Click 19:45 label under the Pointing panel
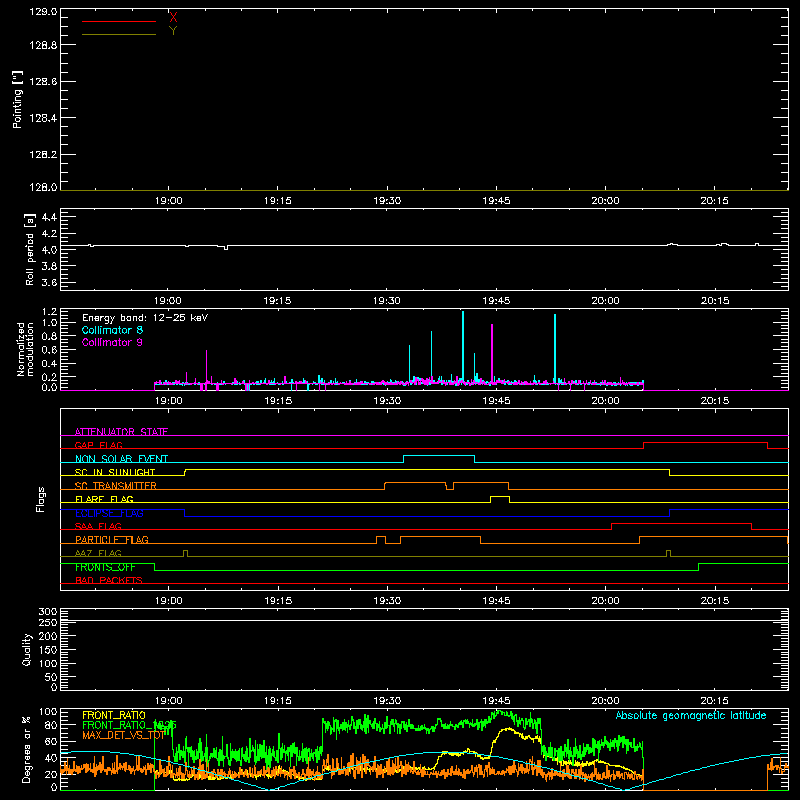This screenshot has width=800, height=800. click(496, 201)
